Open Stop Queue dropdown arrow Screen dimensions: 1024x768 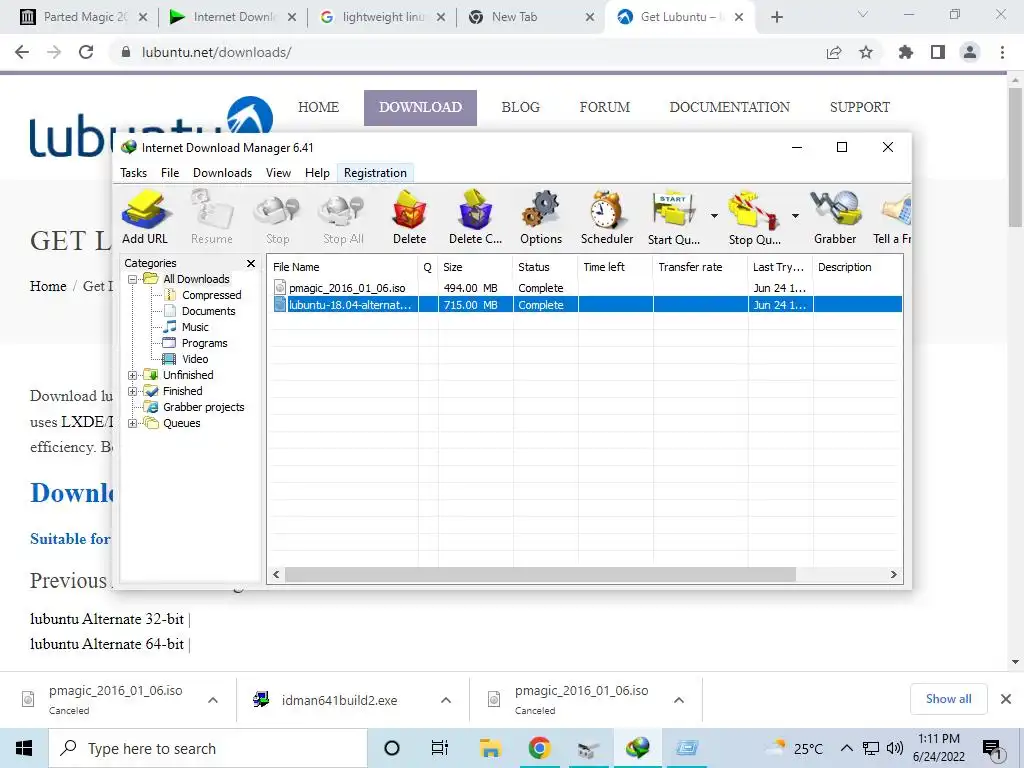click(x=795, y=216)
